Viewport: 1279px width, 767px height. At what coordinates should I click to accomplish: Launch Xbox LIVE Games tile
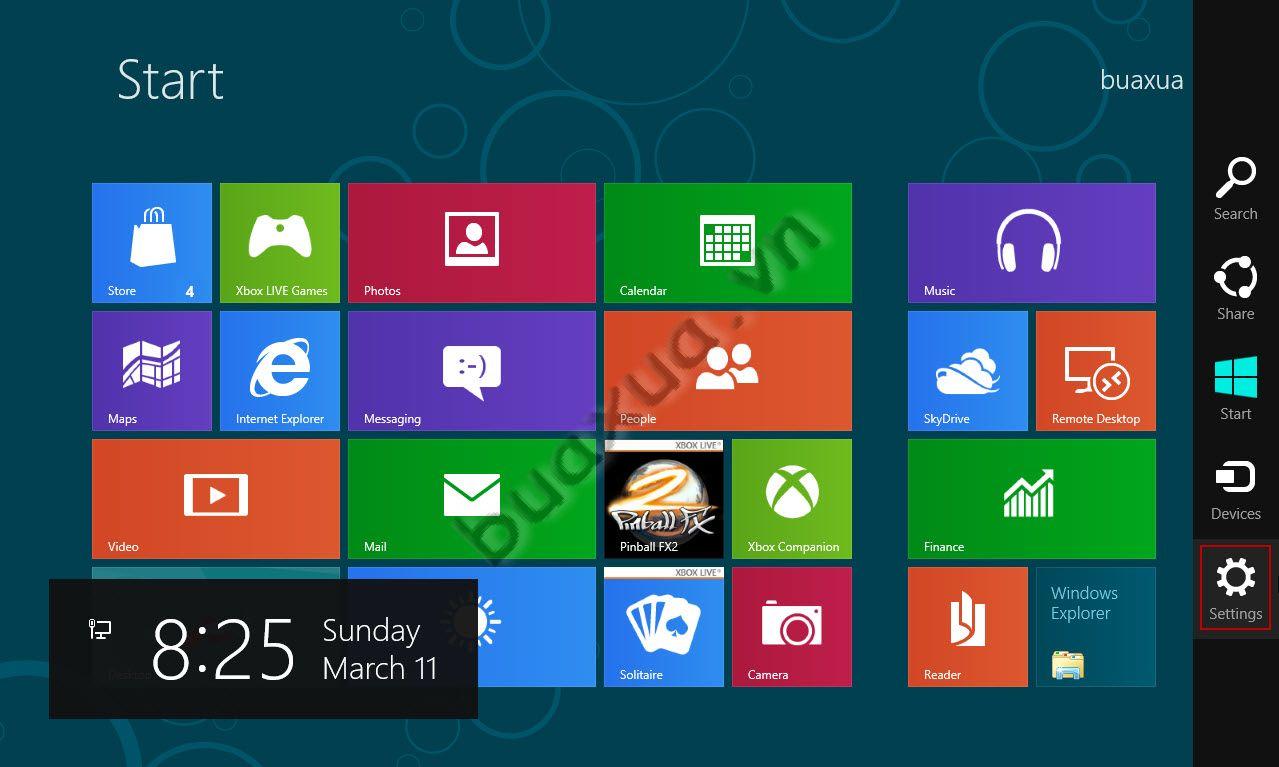[x=280, y=243]
